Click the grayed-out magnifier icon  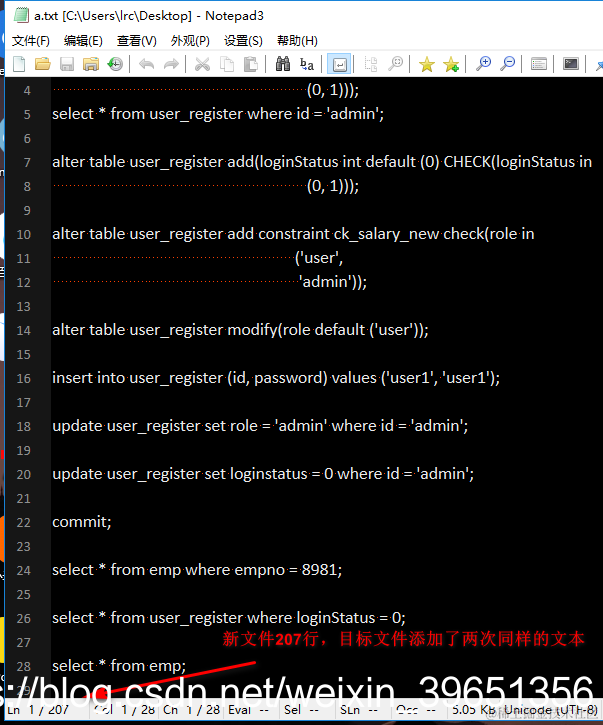395,64
